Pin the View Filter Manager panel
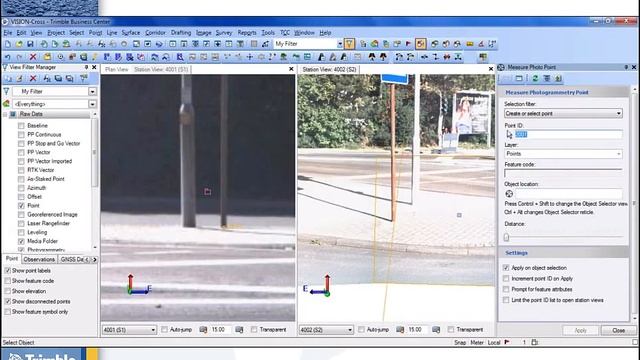 click(x=86, y=67)
